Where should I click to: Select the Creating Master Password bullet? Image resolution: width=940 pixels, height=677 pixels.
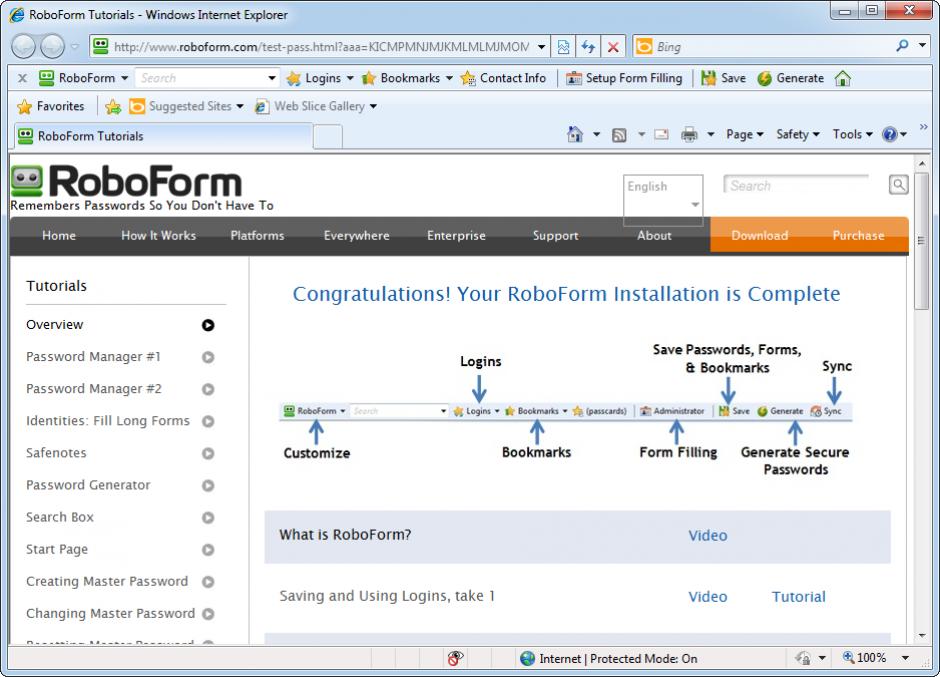(x=208, y=582)
